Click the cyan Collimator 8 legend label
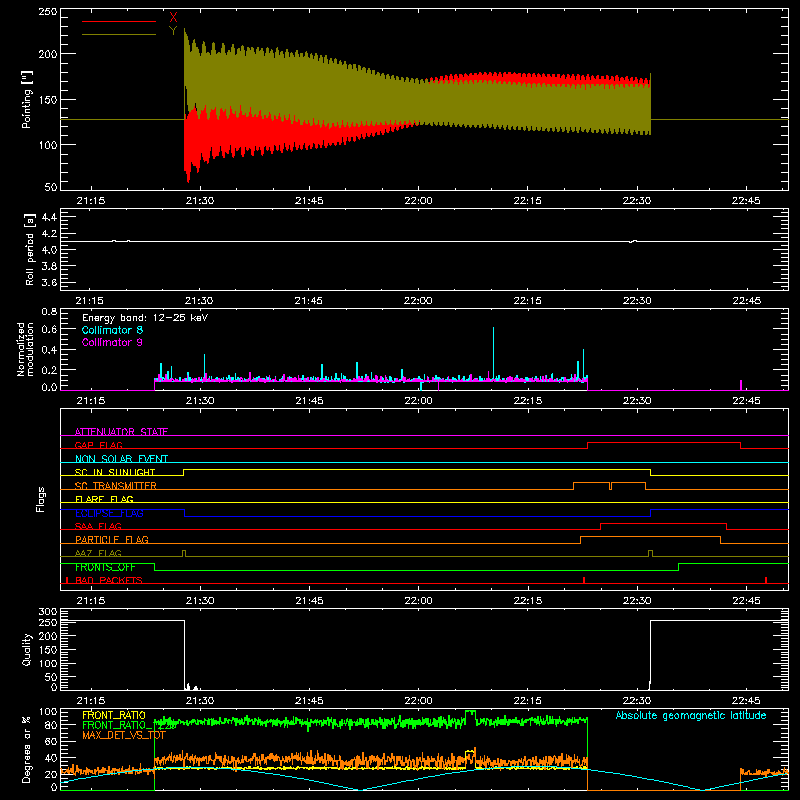800x800 pixels. (x=112, y=330)
